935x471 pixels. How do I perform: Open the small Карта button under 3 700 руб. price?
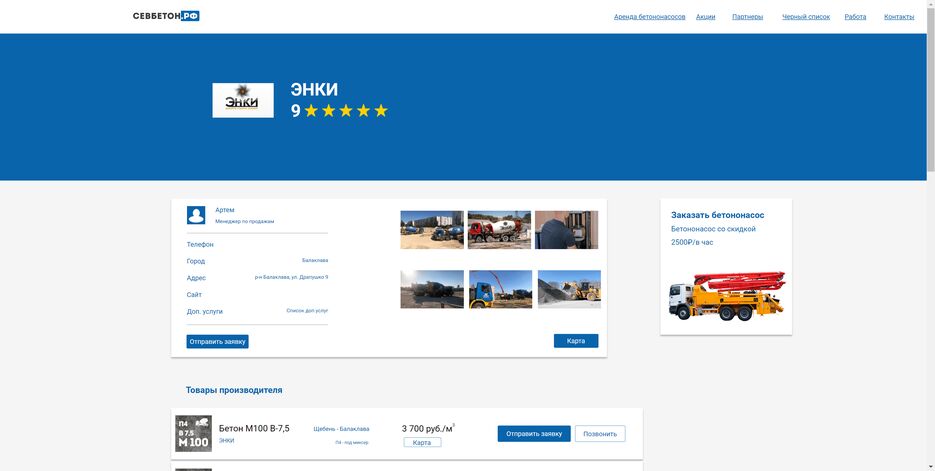[422, 442]
